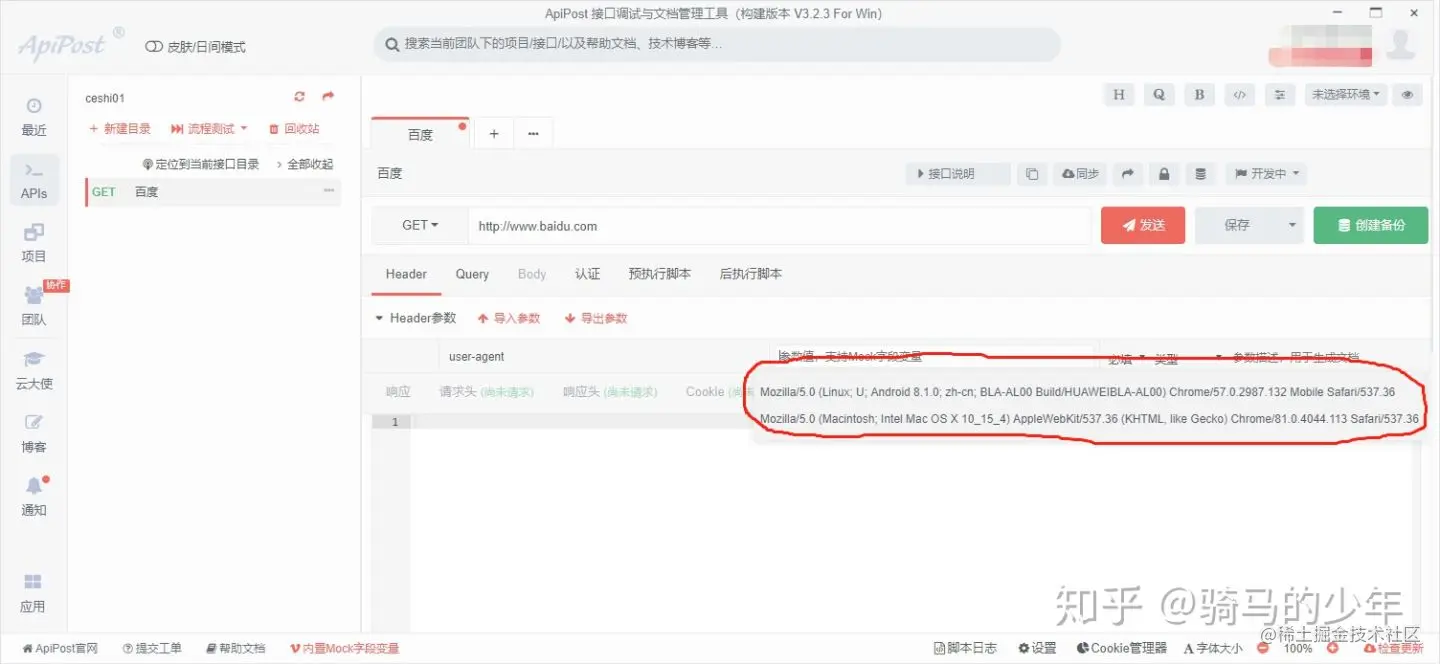This screenshot has width=1440, height=664.
Task: Switch to the 预执行脚本 tab
Action: (659, 274)
